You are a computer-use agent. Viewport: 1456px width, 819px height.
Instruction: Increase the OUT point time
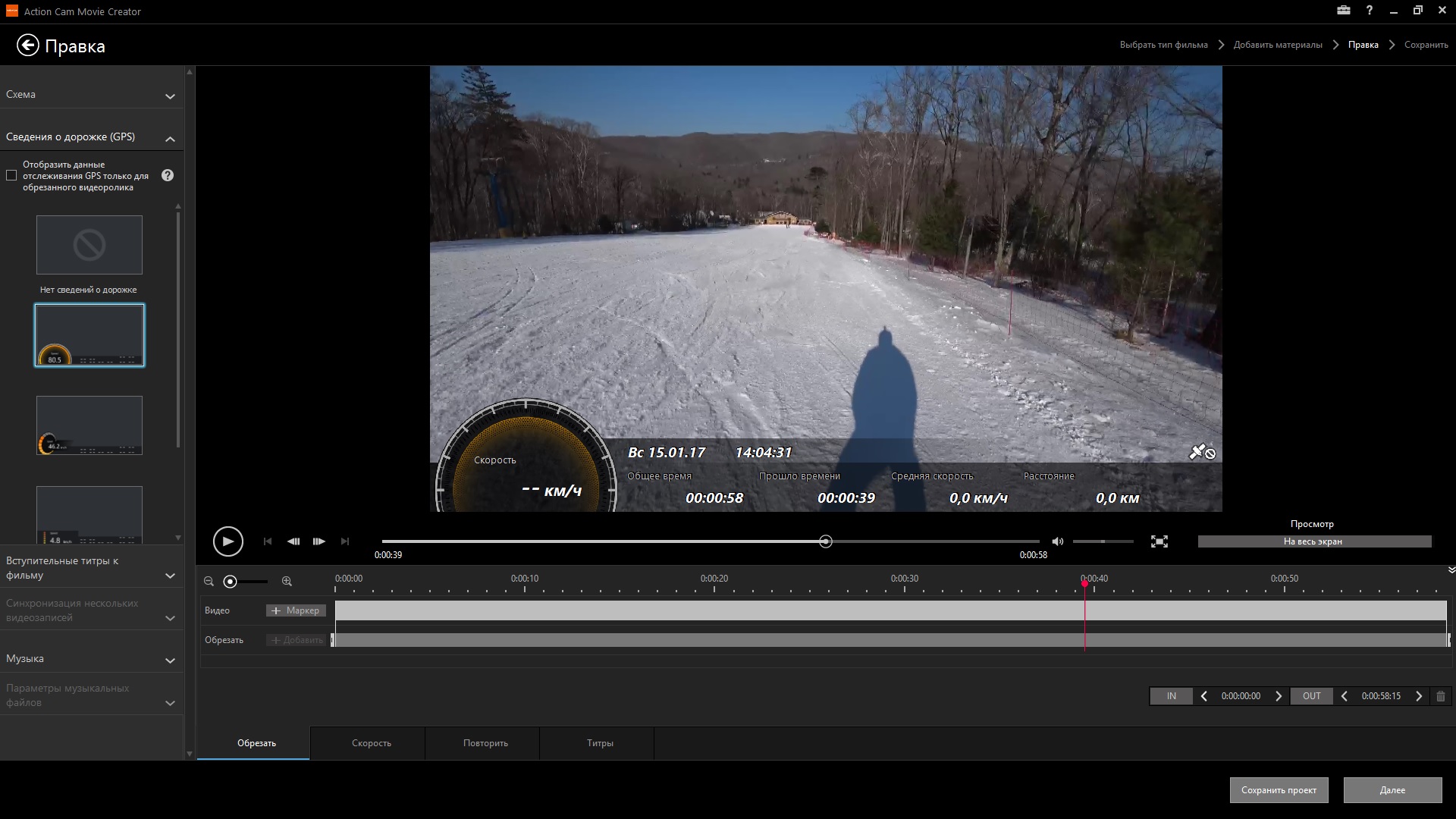point(1419,696)
